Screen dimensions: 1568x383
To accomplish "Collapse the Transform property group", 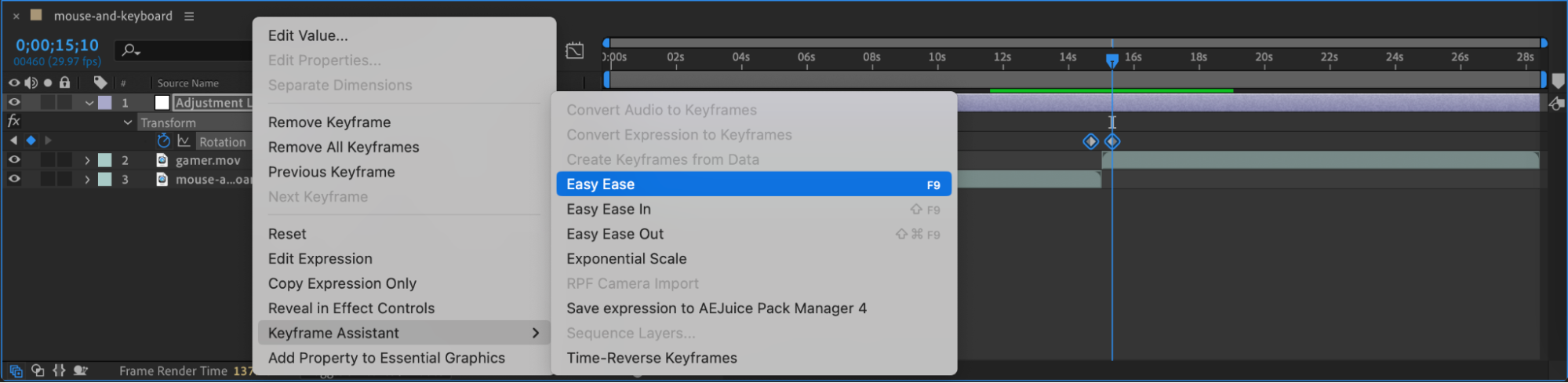I will point(128,122).
